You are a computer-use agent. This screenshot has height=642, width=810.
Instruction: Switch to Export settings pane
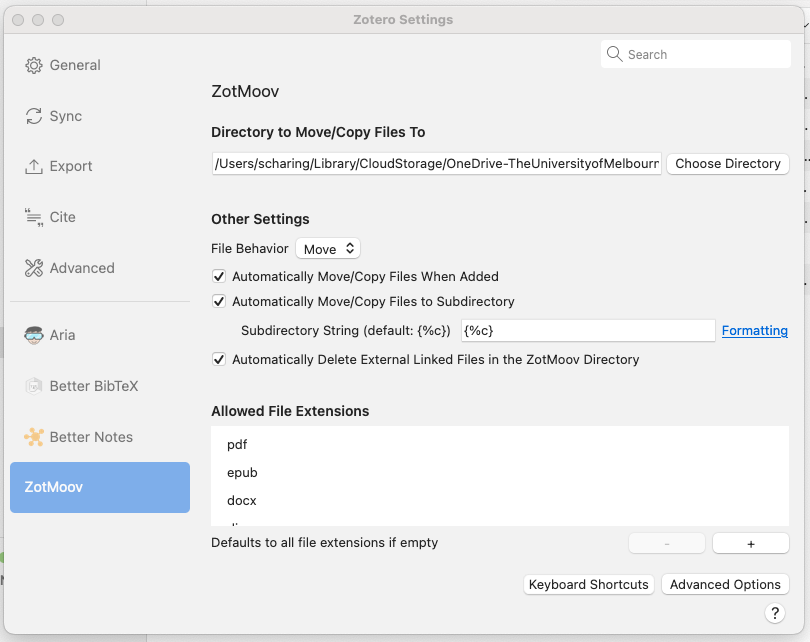[x=100, y=167]
